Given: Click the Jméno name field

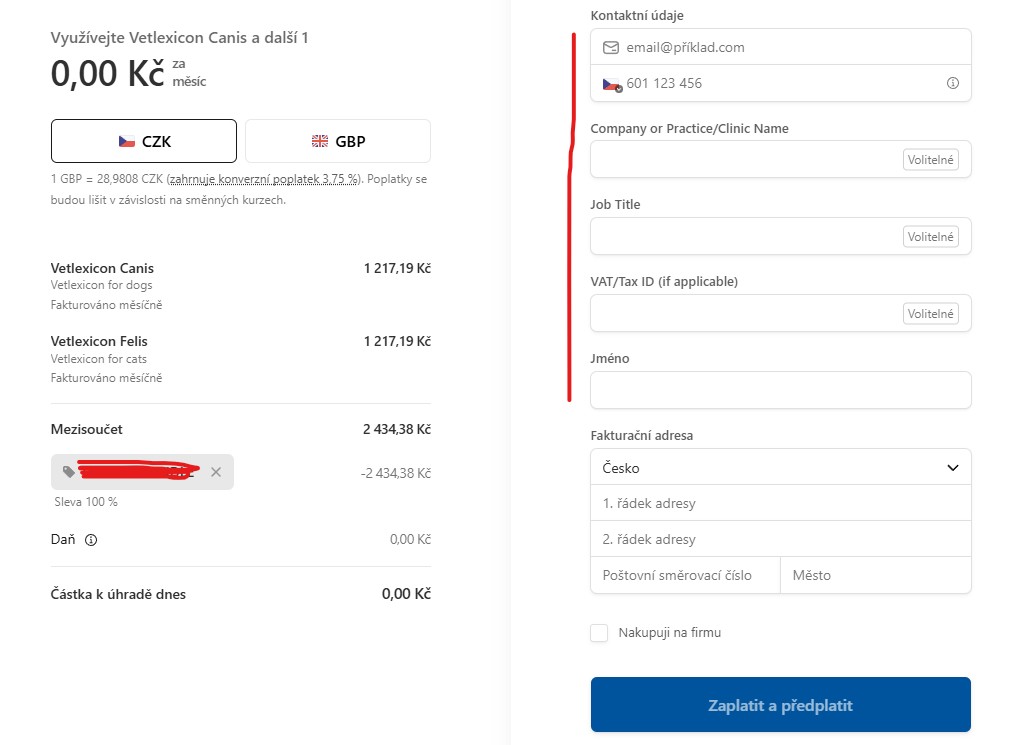Looking at the screenshot, I should click(x=780, y=390).
